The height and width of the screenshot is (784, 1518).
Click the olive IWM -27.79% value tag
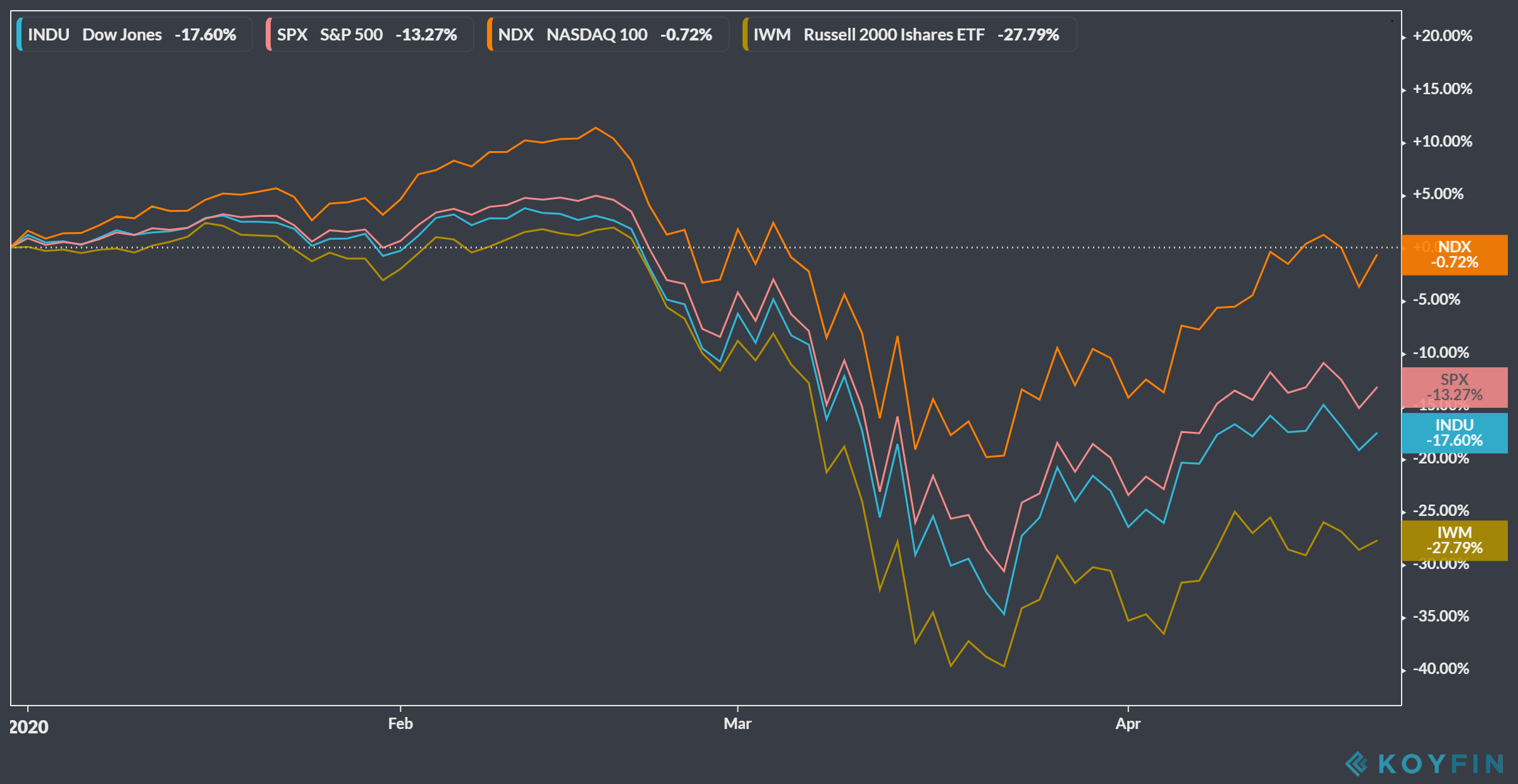tap(1455, 541)
